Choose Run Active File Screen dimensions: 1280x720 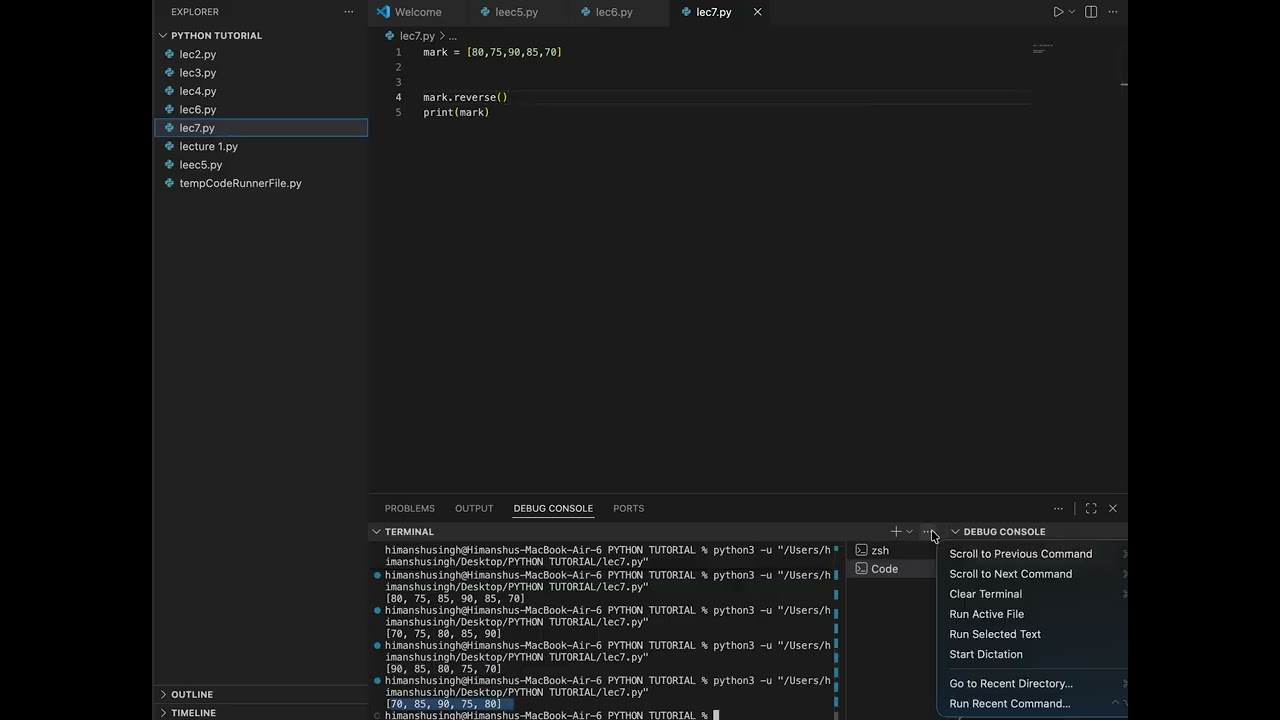tap(986, 614)
